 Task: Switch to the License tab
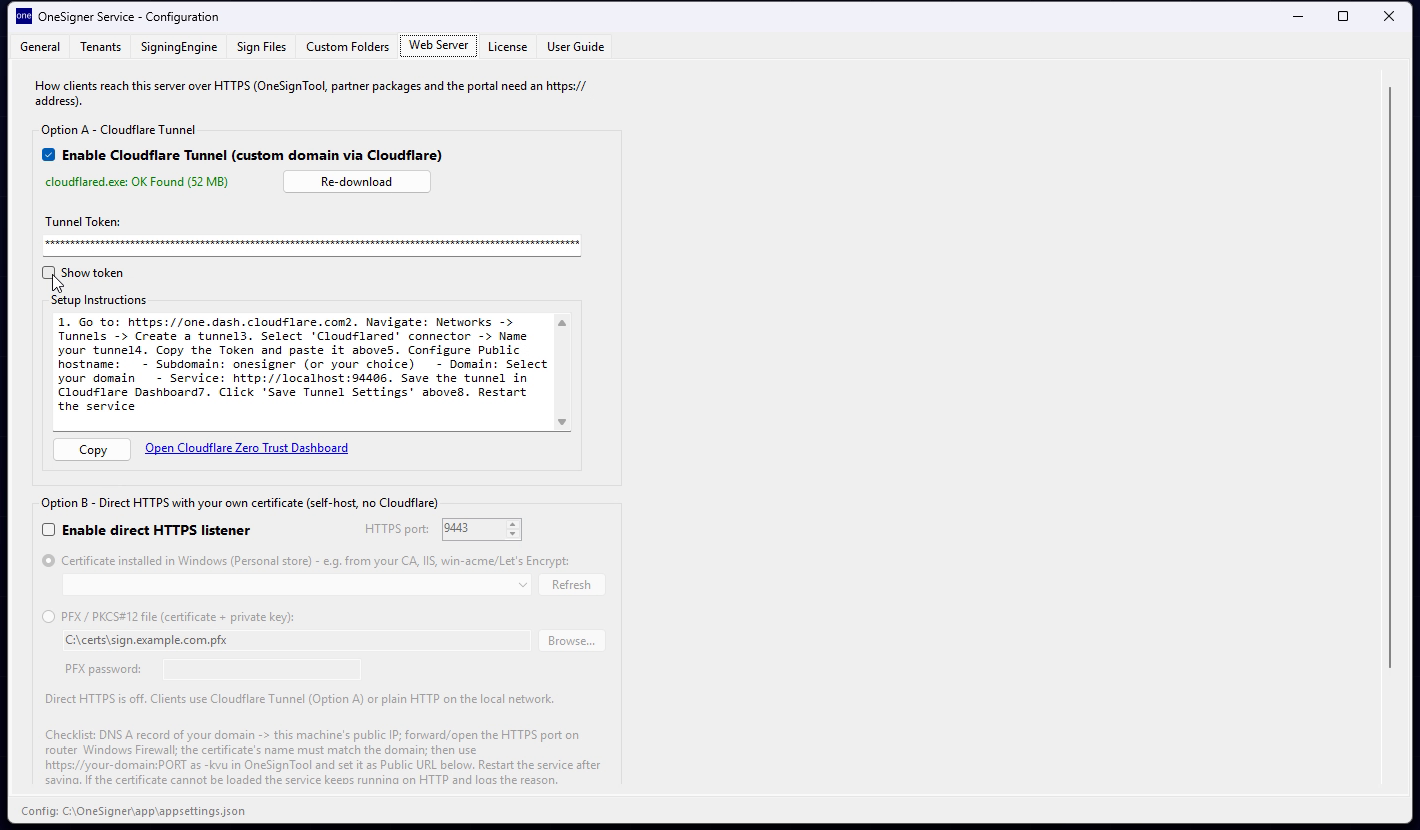pos(507,47)
